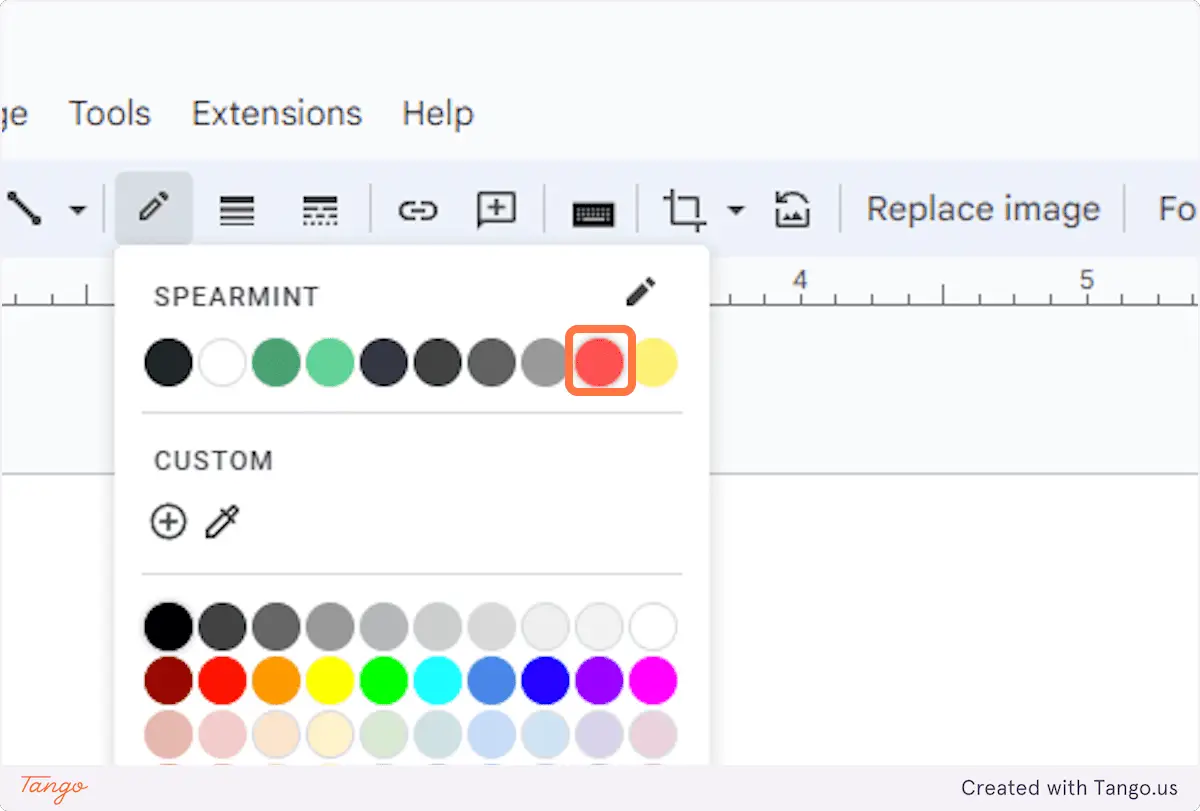Pick the cyan swatch in the palette
This screenshot has height=811, width=1200.
point(438,681)
